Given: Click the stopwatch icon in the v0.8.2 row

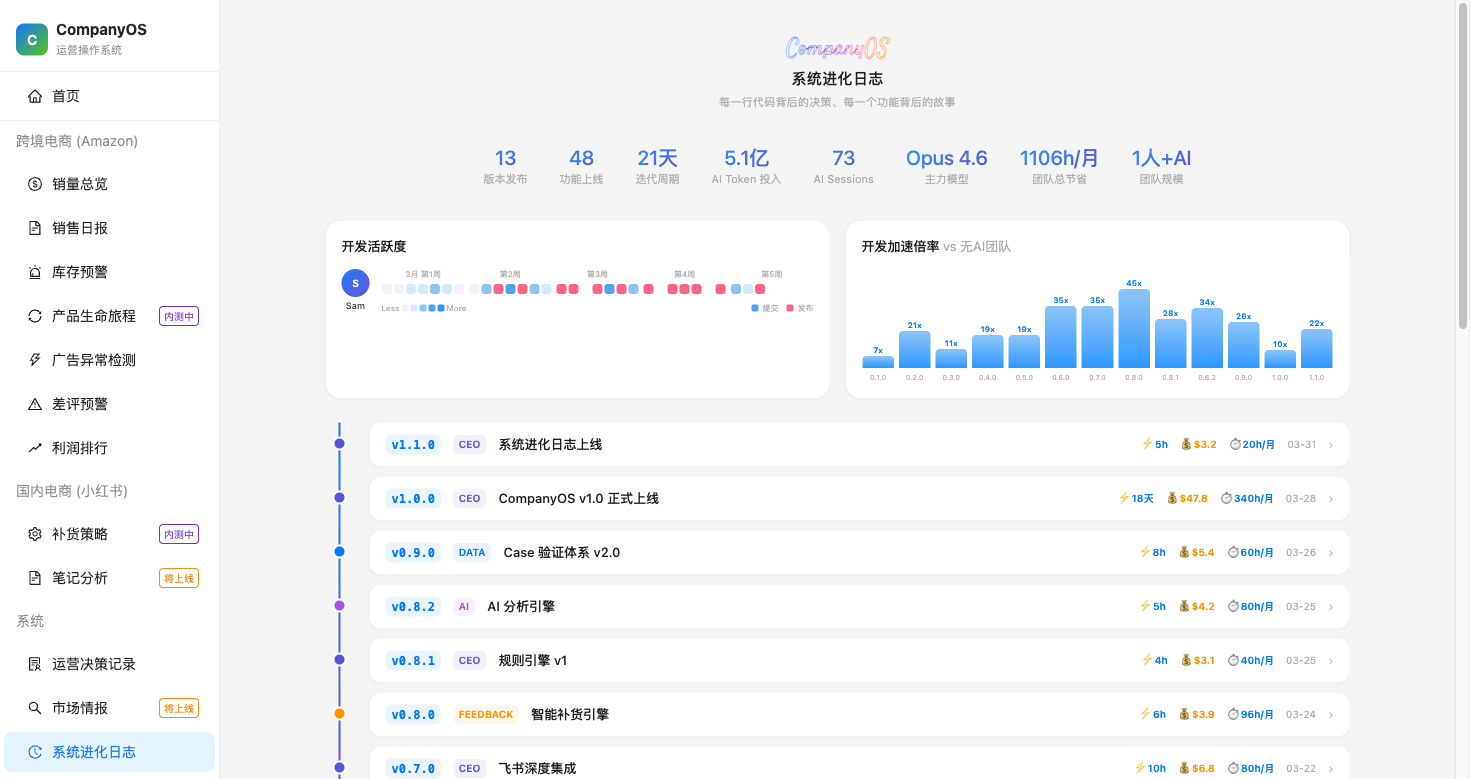Looking at the screenshot, I should [1234, 606].
